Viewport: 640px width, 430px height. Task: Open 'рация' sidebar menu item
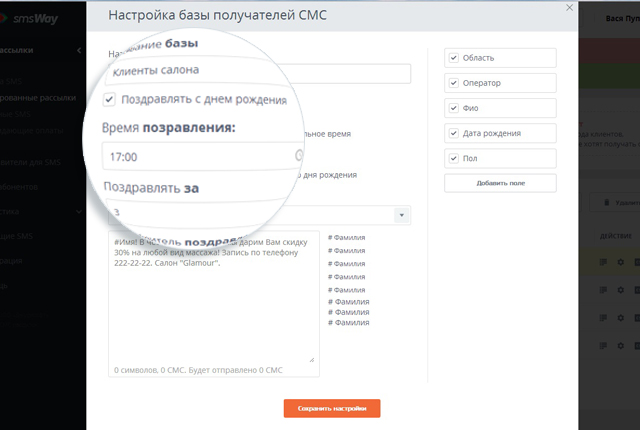[x=11, y=261]
